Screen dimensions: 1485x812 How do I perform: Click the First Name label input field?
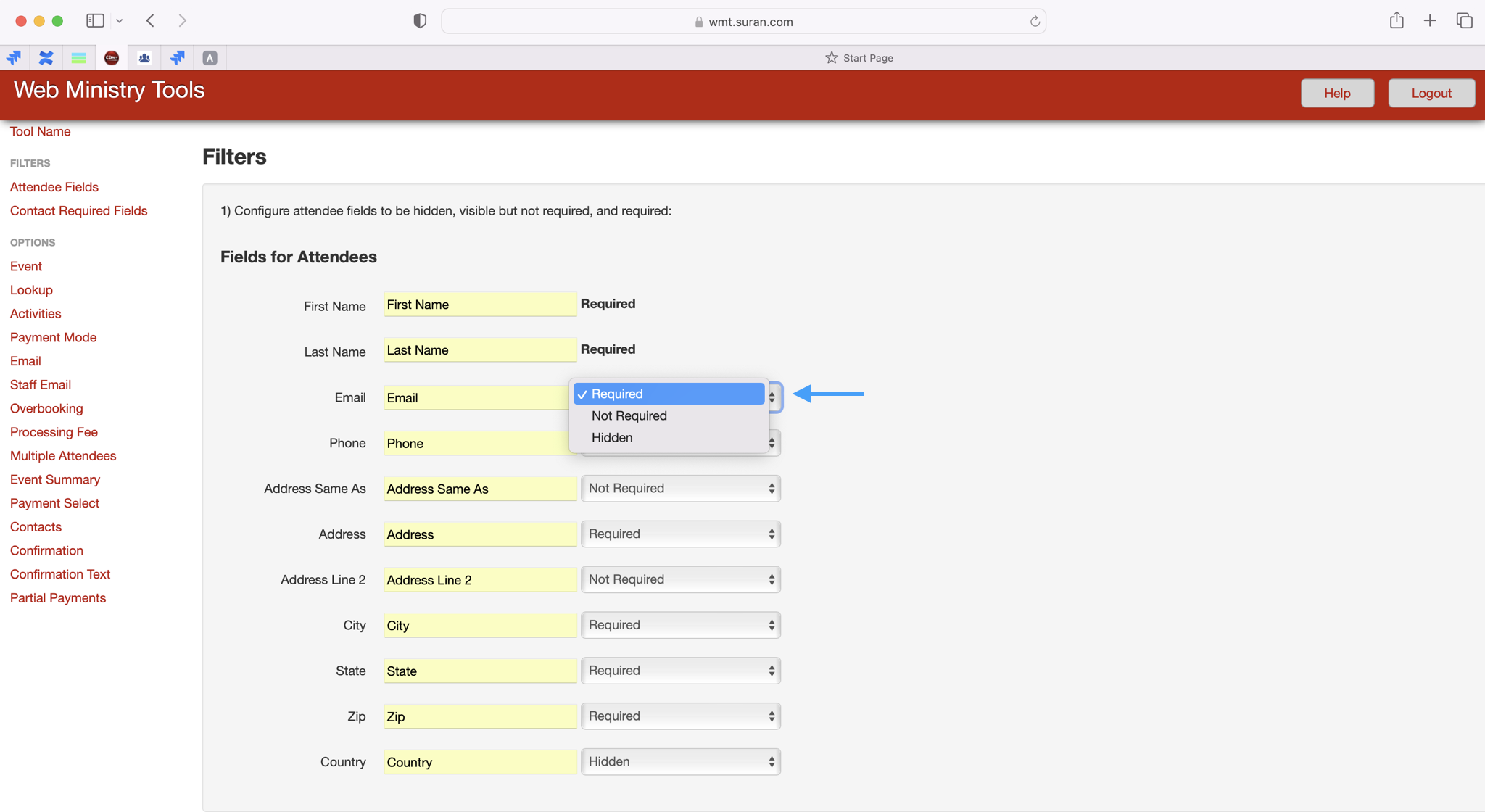479,304
